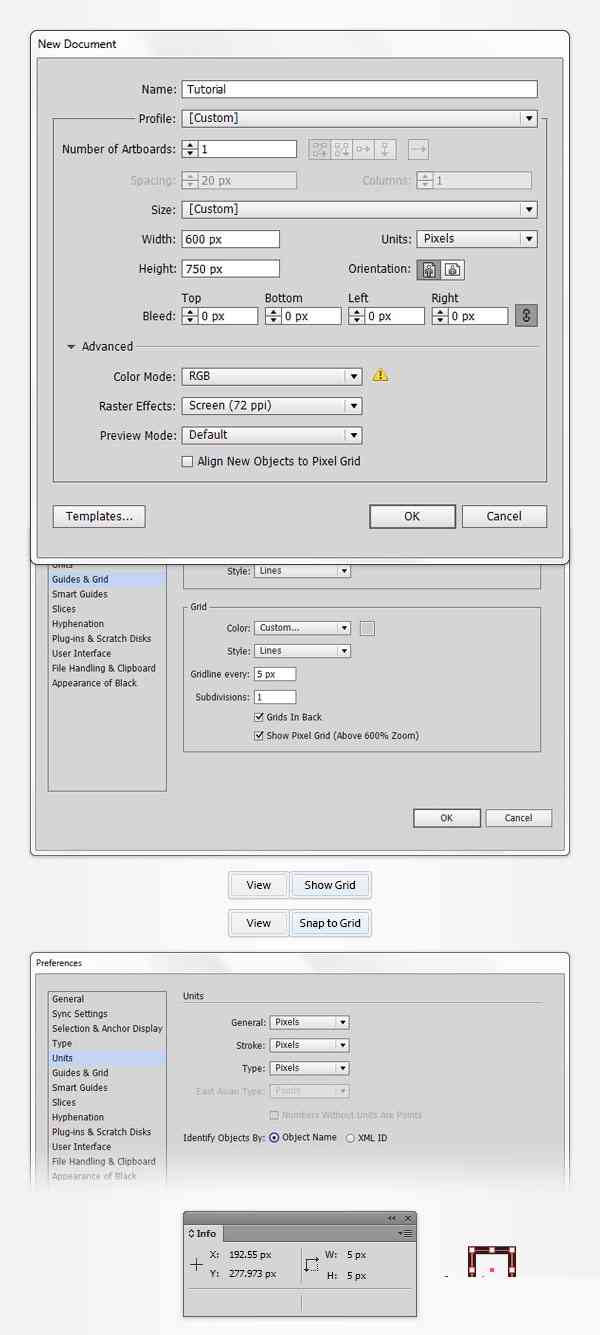600x1335 pixels.
Task: Click the width/height dimension icon in Info panel
Action: click(311, 1264)
